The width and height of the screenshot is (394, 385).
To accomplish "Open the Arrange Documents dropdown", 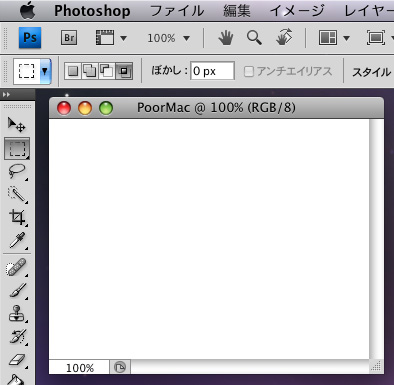I will coord(334,38).
